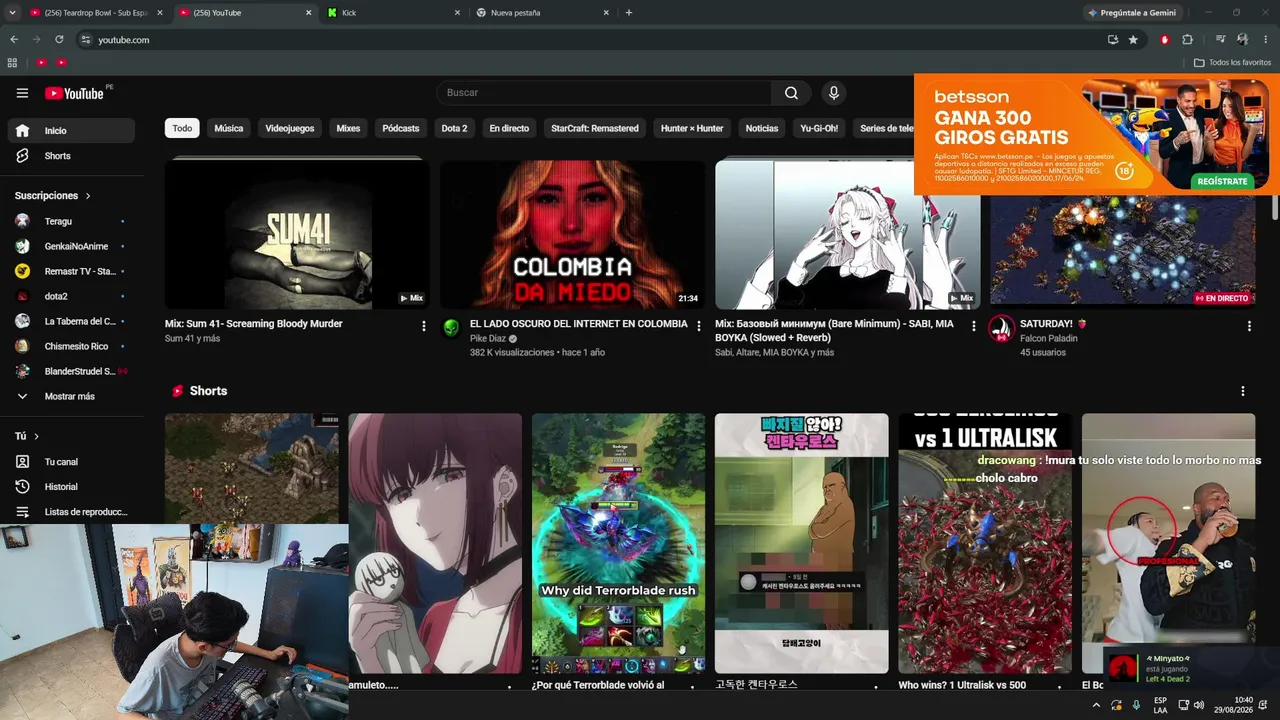Open the YouTube hamburger guide menu
The width and height of the screenshot is (1280, 720).
click(x=22, y=93)
